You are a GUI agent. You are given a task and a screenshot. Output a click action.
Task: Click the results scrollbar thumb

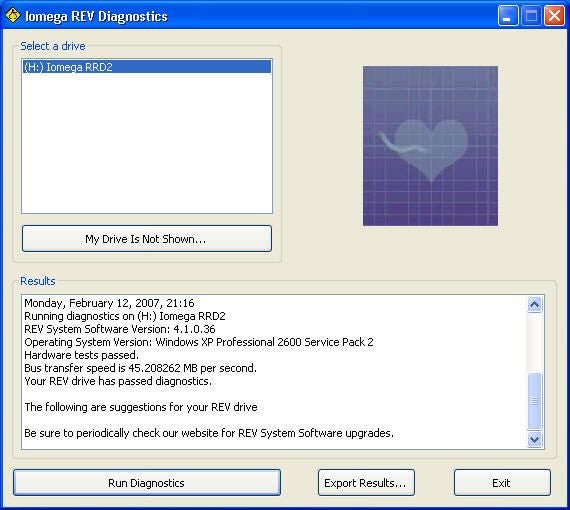534,401
